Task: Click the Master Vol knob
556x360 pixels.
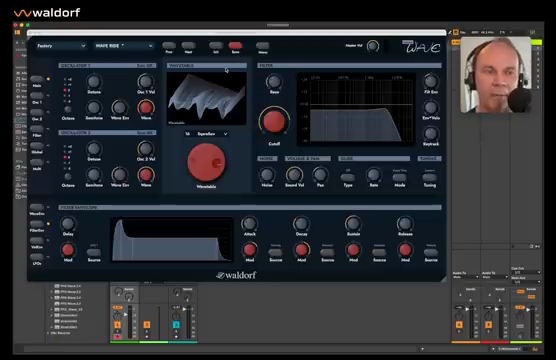Action: (372, 46)
